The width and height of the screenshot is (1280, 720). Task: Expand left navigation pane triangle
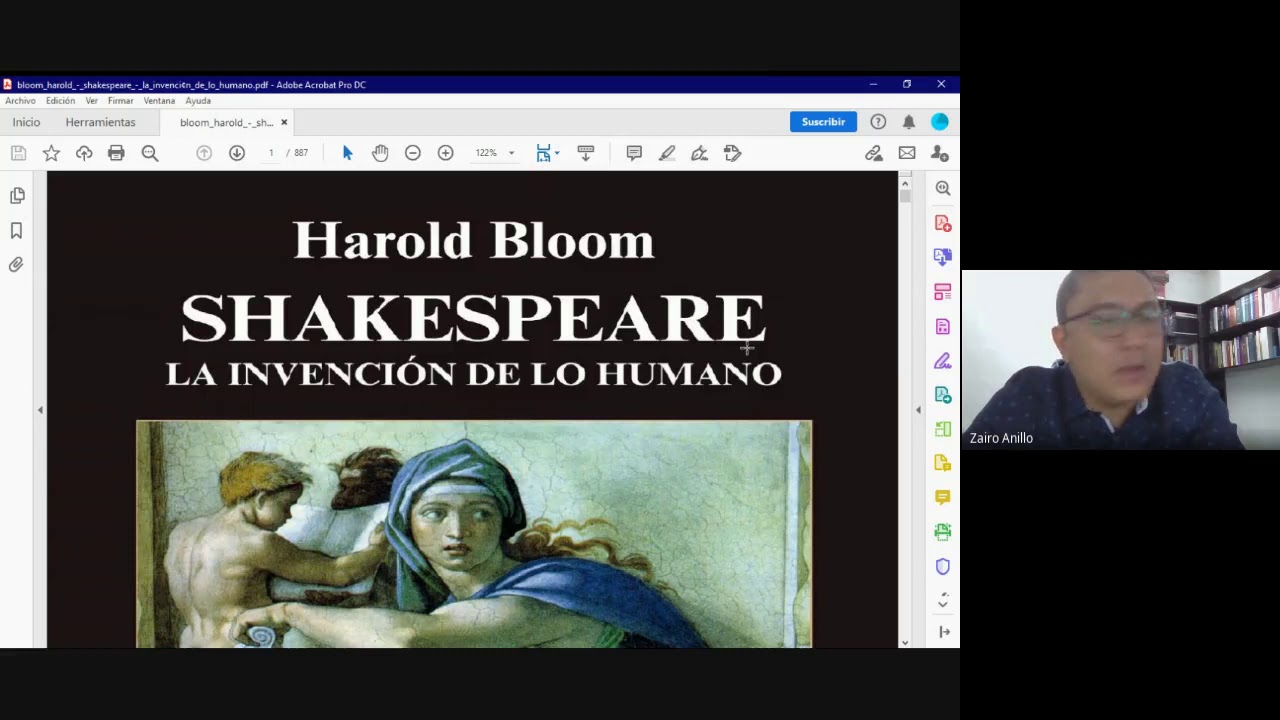[40, 410]
